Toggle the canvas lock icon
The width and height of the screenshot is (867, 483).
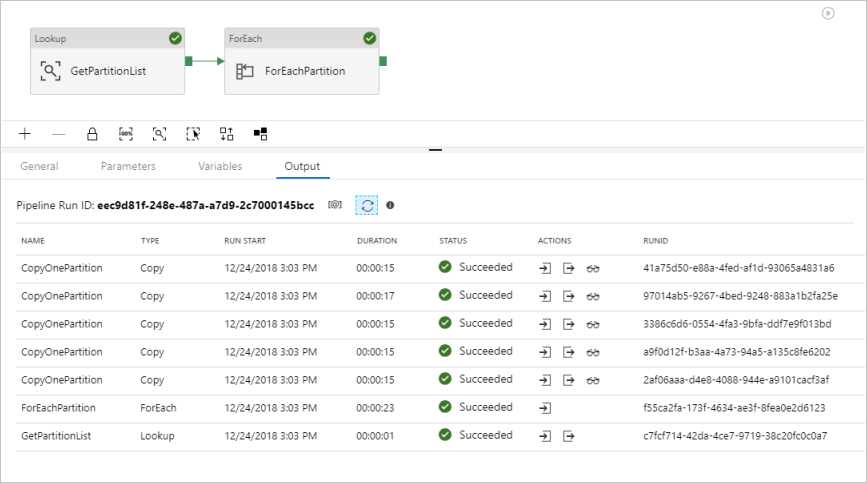click(92, 133)
